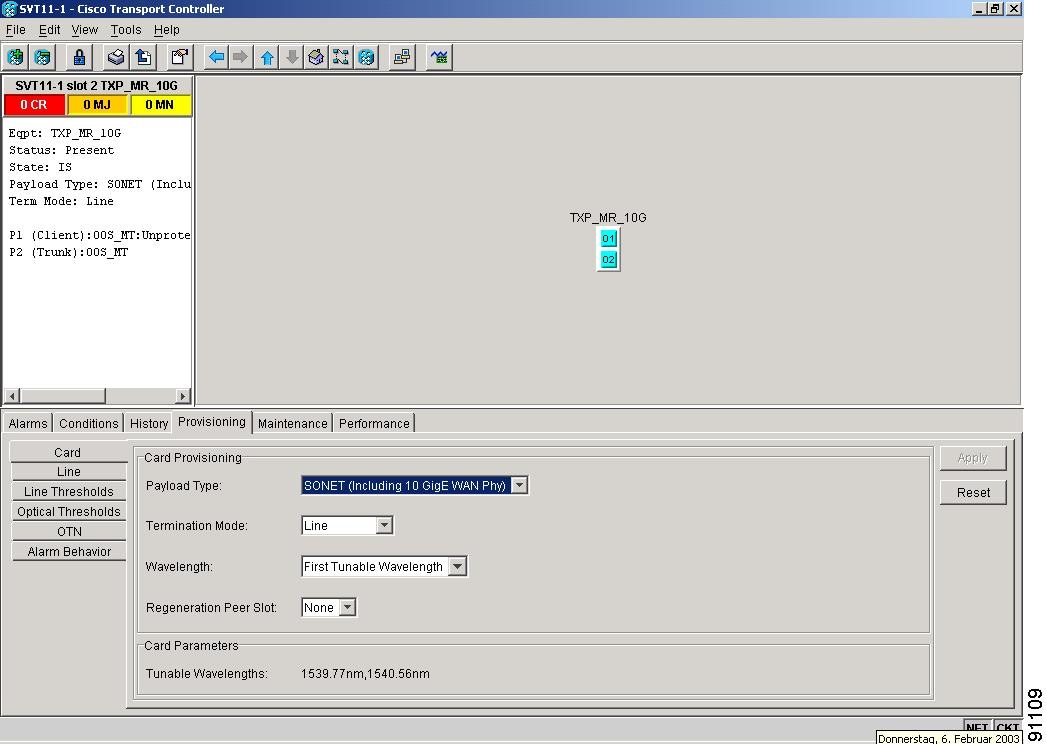The image size is (1046, 744).
Task: Open the Tools menu
Action: tap(125, 30)
